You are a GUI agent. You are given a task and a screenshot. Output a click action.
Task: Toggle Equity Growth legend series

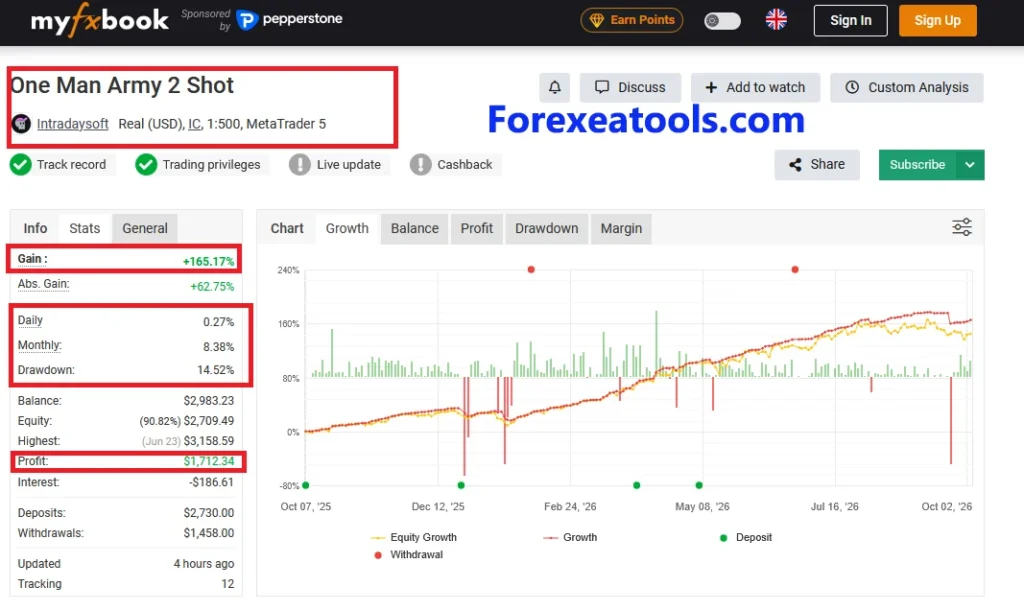(414, 538)
